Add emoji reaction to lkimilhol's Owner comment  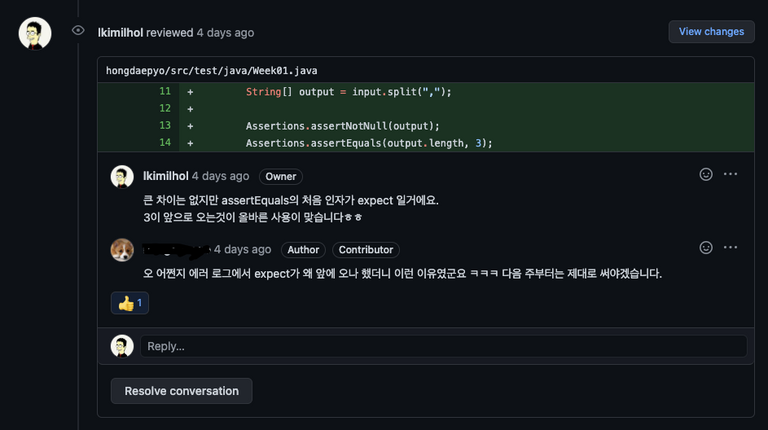[706, 174]
